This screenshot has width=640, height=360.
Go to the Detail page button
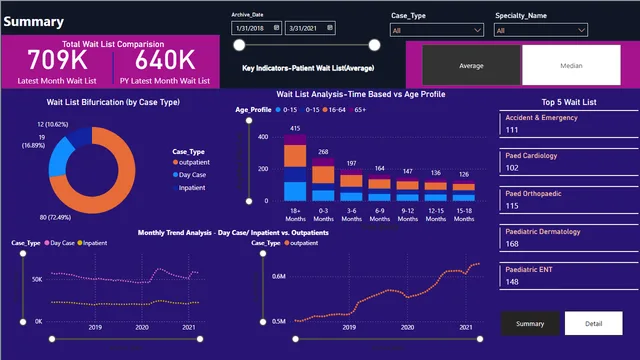[593, 323]
